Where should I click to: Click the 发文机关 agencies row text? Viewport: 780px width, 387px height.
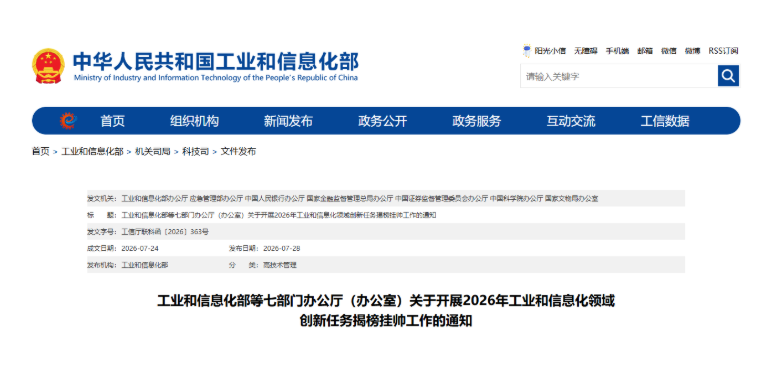[360, 198]
